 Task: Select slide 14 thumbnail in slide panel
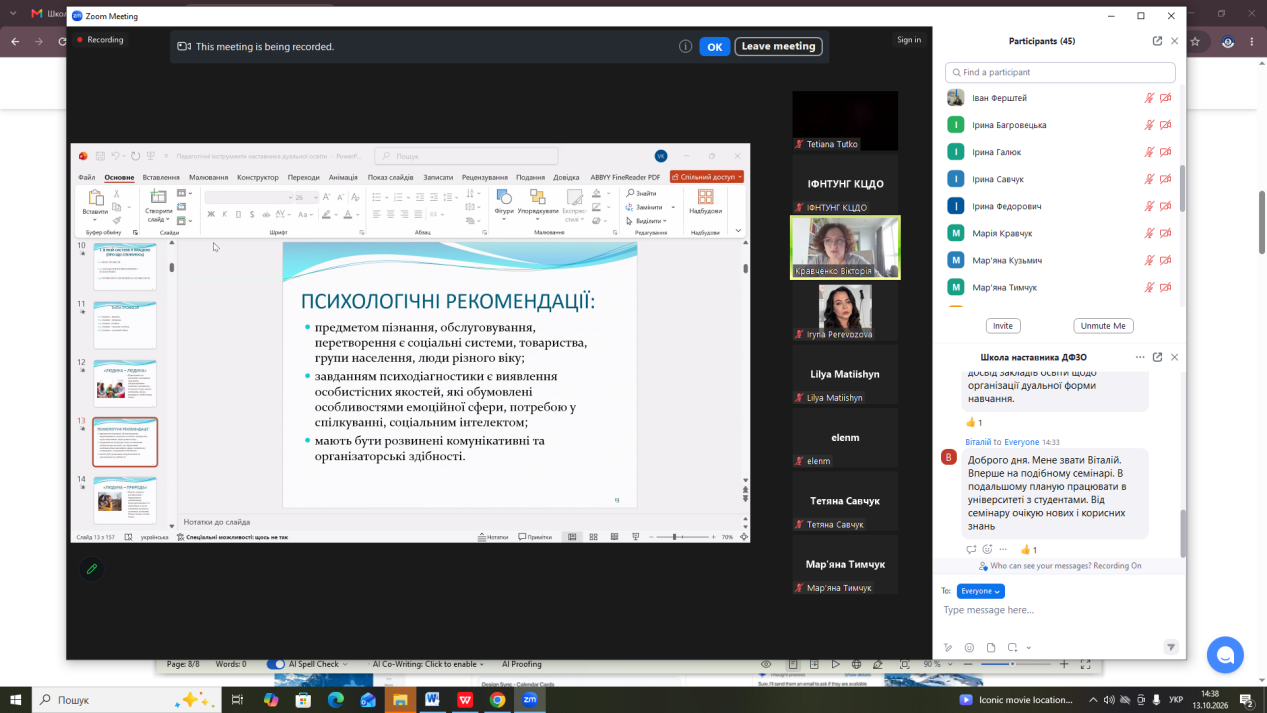[125, 500]
